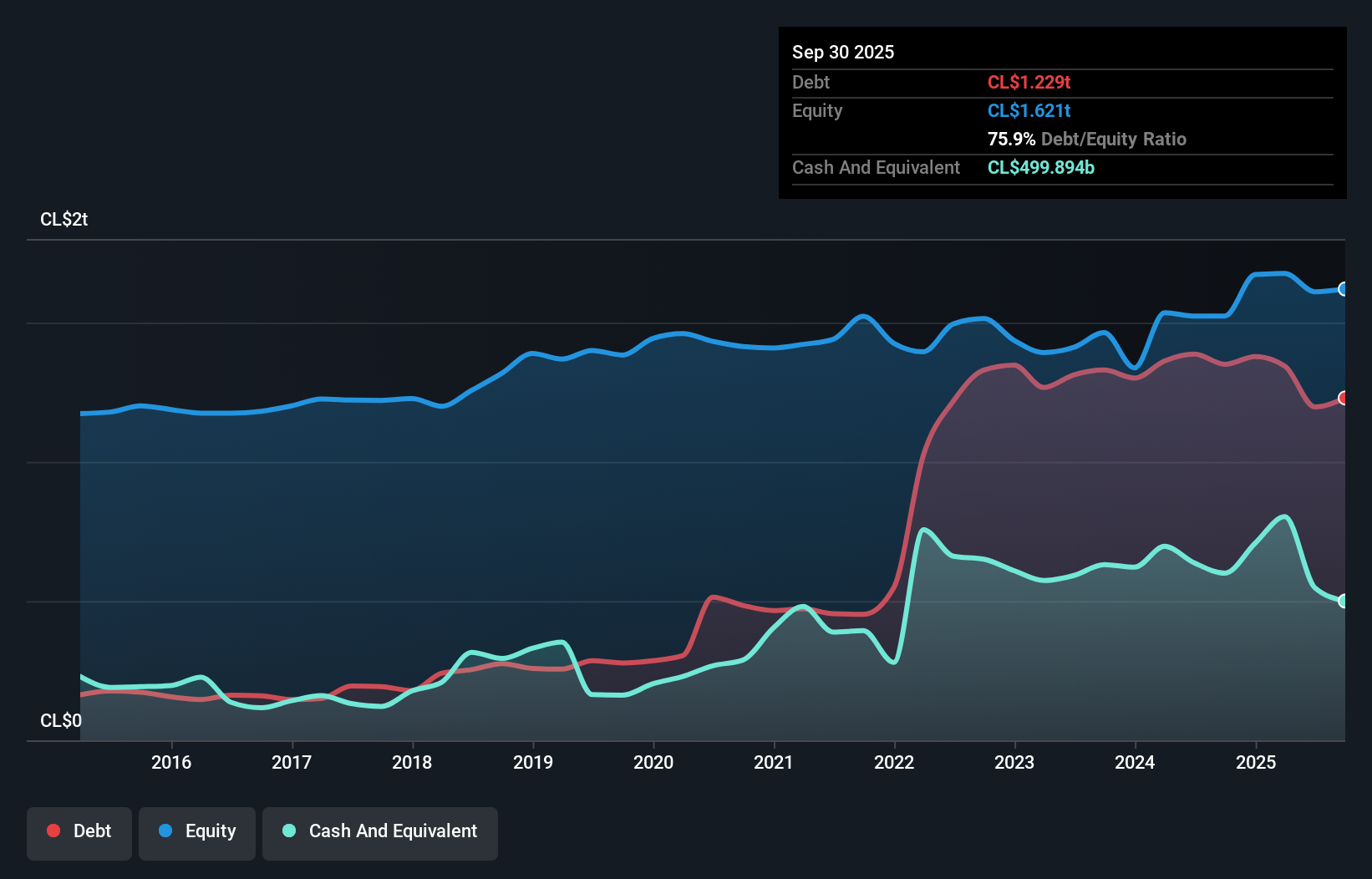This screenshot has height=879, width=1372.
Task: Click Cash And Equivalent label in tooltip
Action: [876, 167]
